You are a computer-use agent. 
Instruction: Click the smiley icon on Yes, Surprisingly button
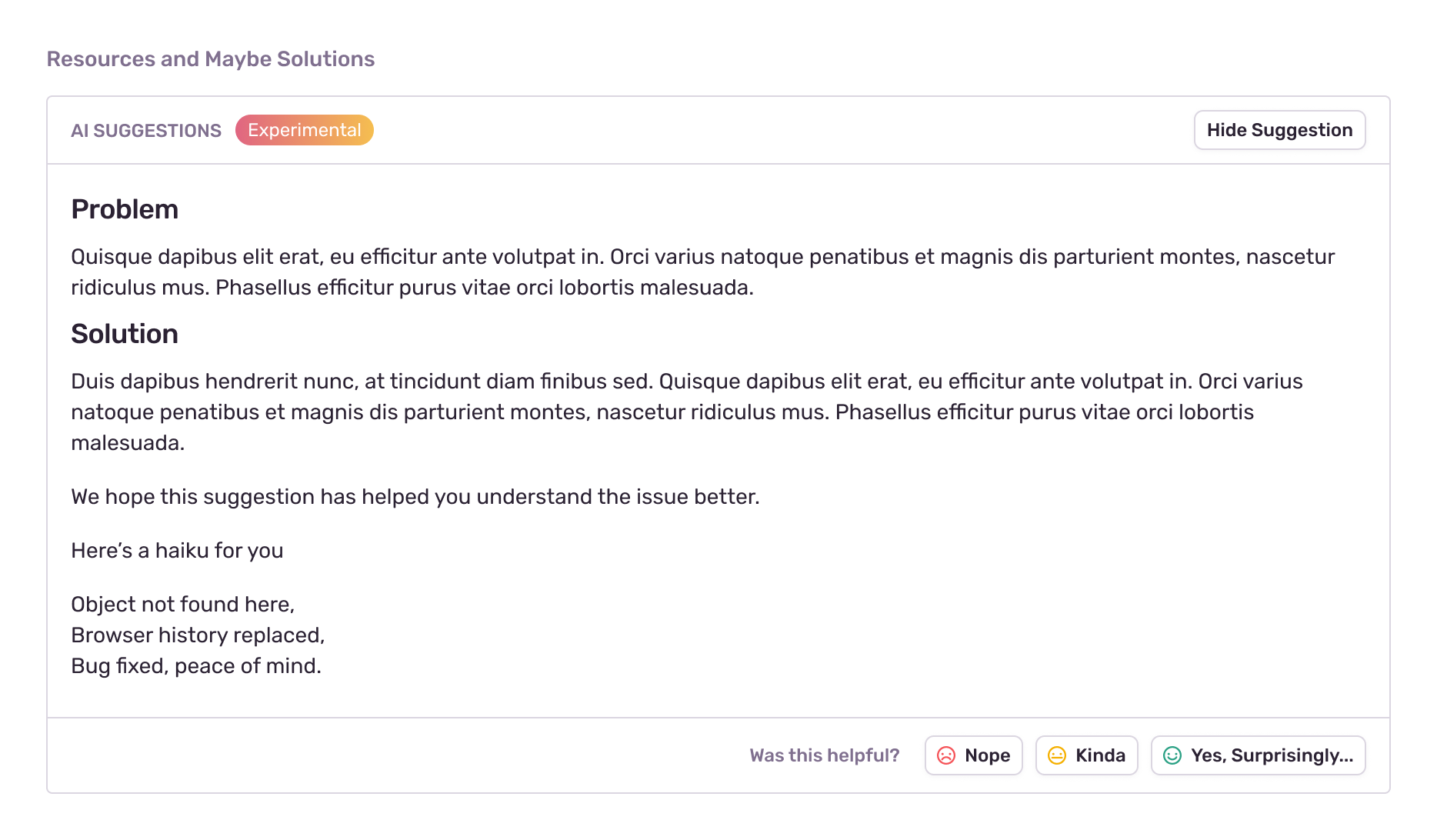click(x=1172, y=755)
